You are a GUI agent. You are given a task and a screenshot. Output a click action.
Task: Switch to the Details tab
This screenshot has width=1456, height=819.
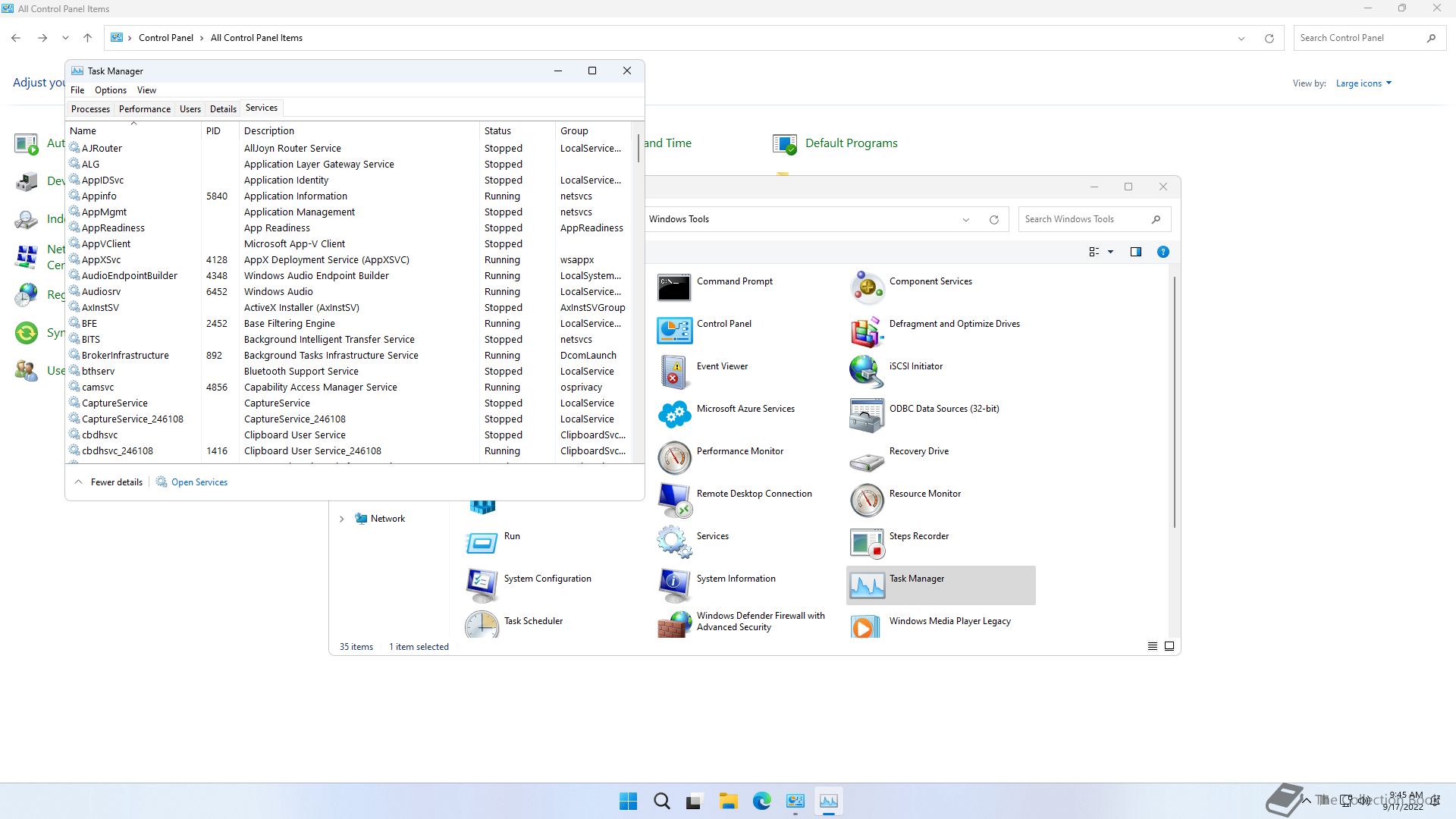(223, 109)
